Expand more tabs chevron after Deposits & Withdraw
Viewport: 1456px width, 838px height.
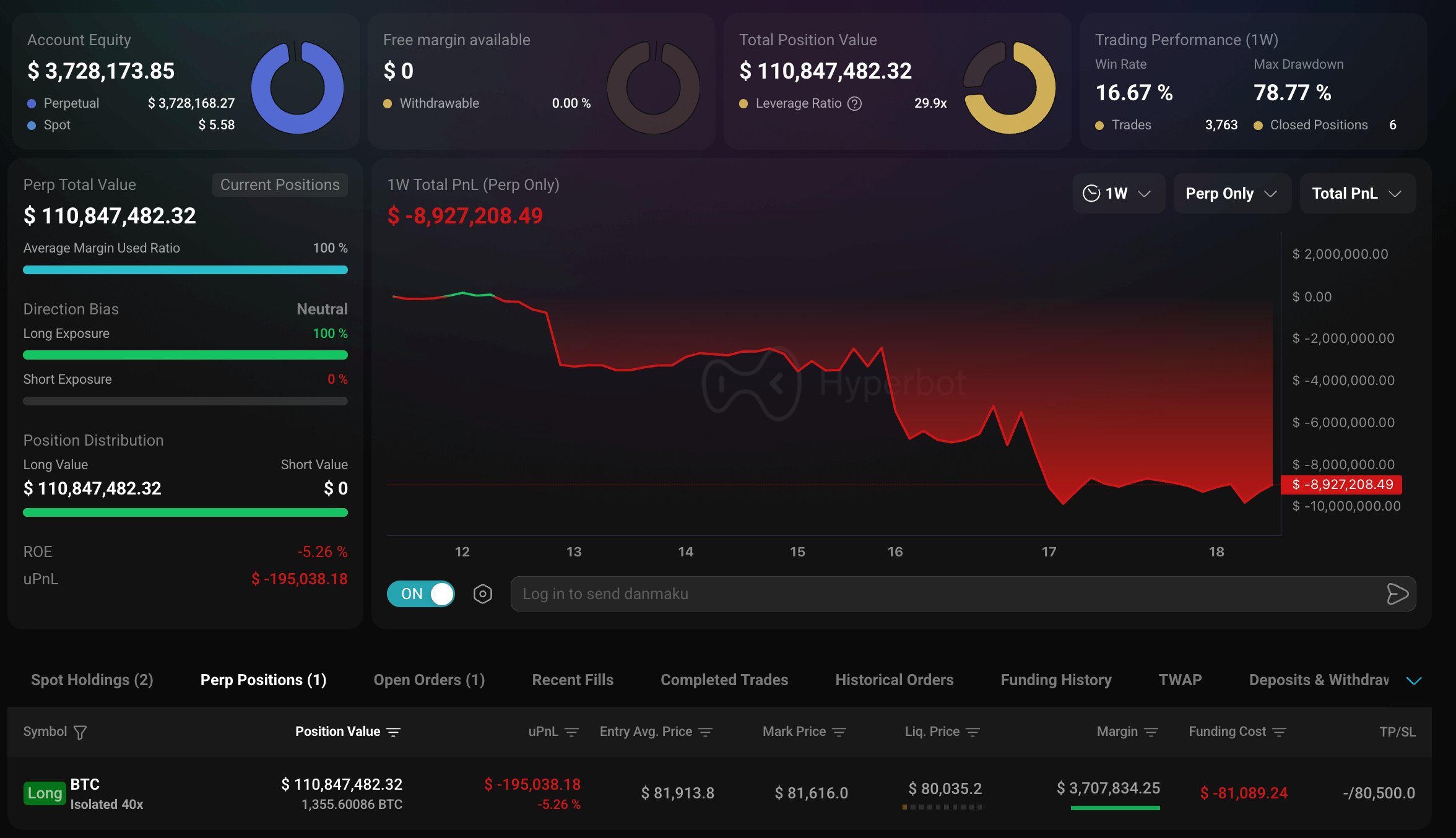click(1414, 681)
